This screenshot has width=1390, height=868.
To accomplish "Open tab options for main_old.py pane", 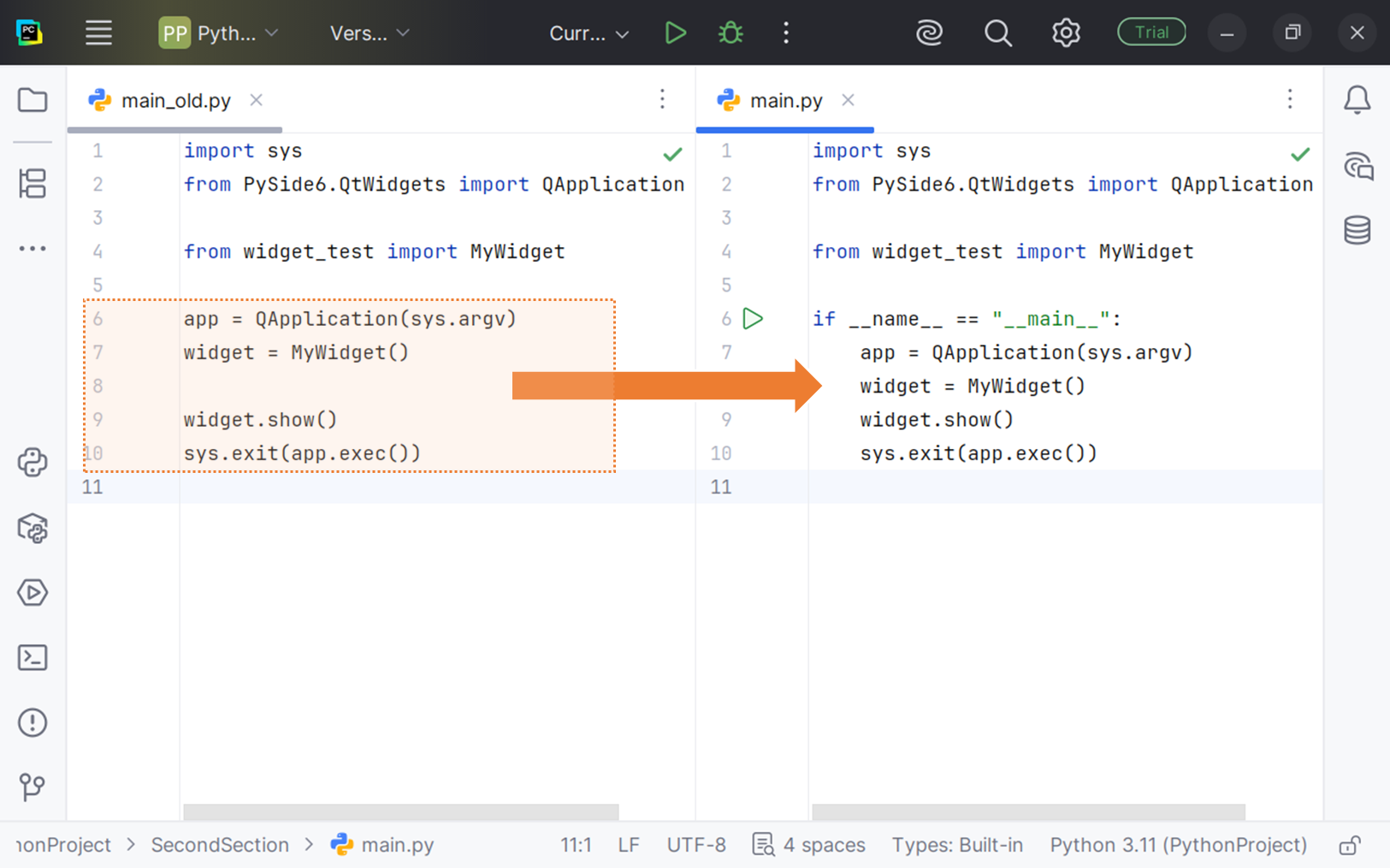I will [x=662, y=99].
